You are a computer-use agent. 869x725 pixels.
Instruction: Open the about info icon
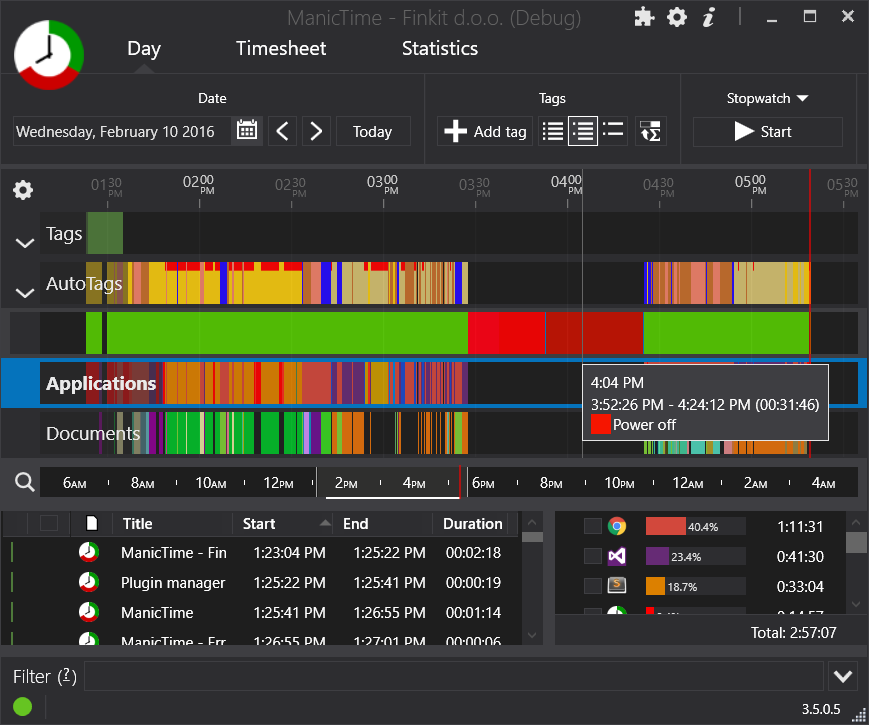click(708, 17)
